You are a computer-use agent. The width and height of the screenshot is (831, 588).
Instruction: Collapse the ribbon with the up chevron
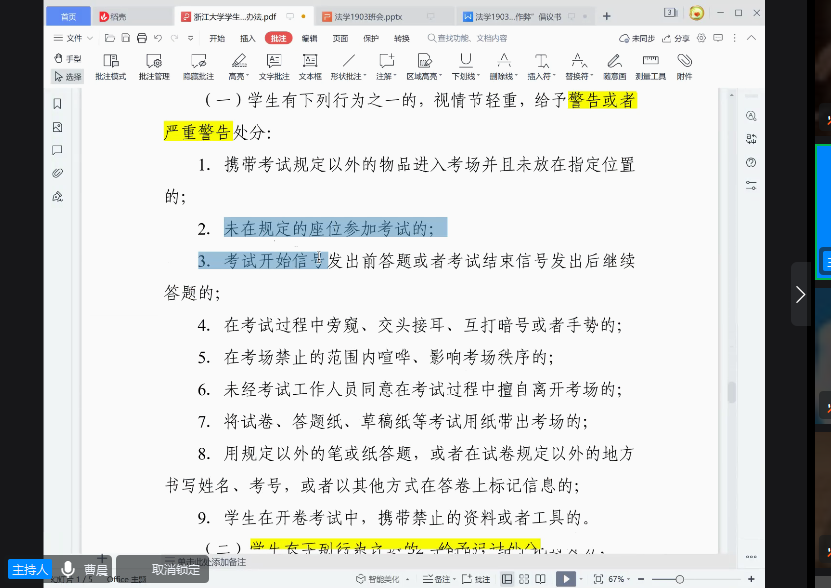click(752, 38)
